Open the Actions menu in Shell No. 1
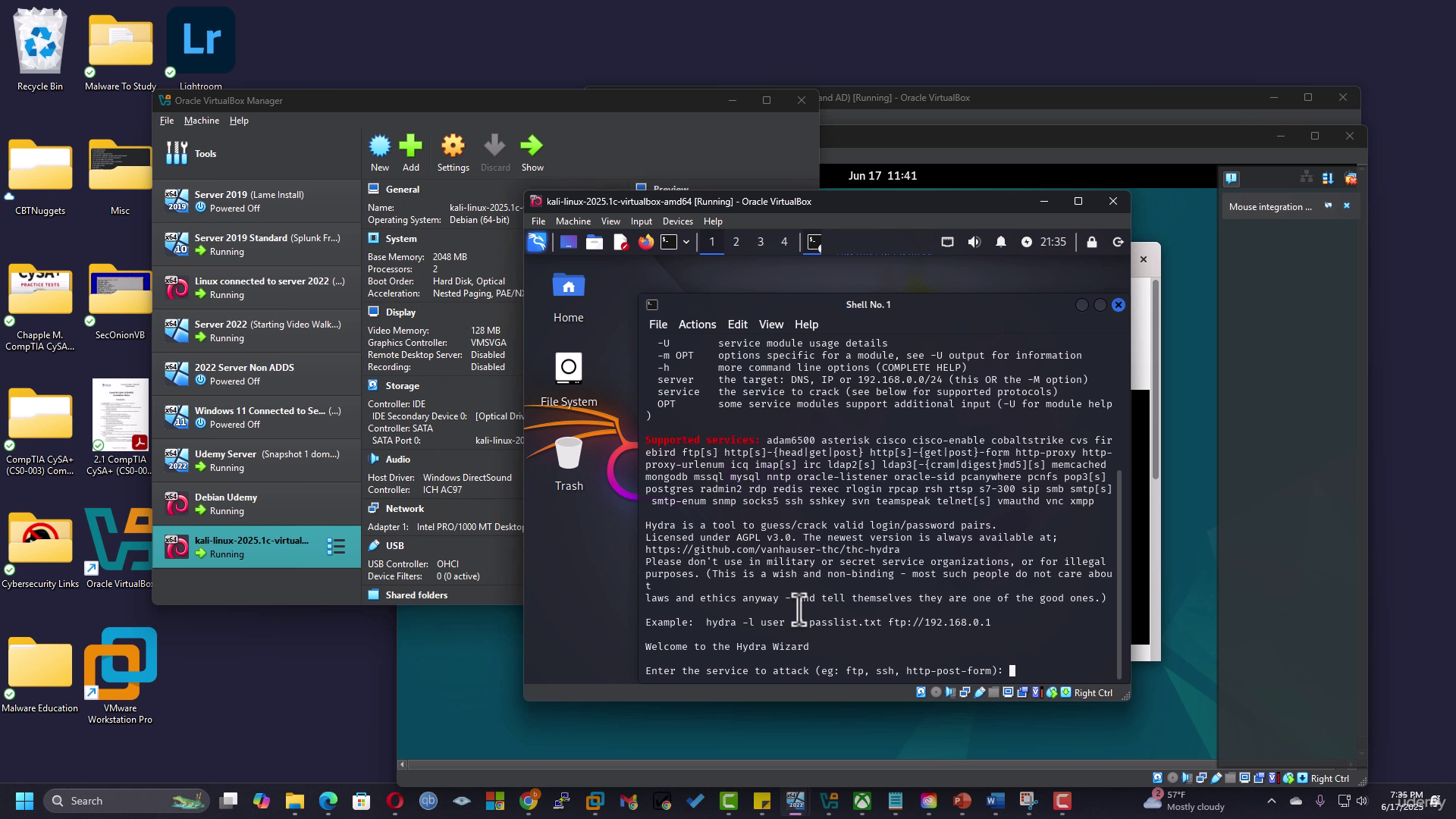This screenshot has height=819, width=1456. click(x=697, y=325)
